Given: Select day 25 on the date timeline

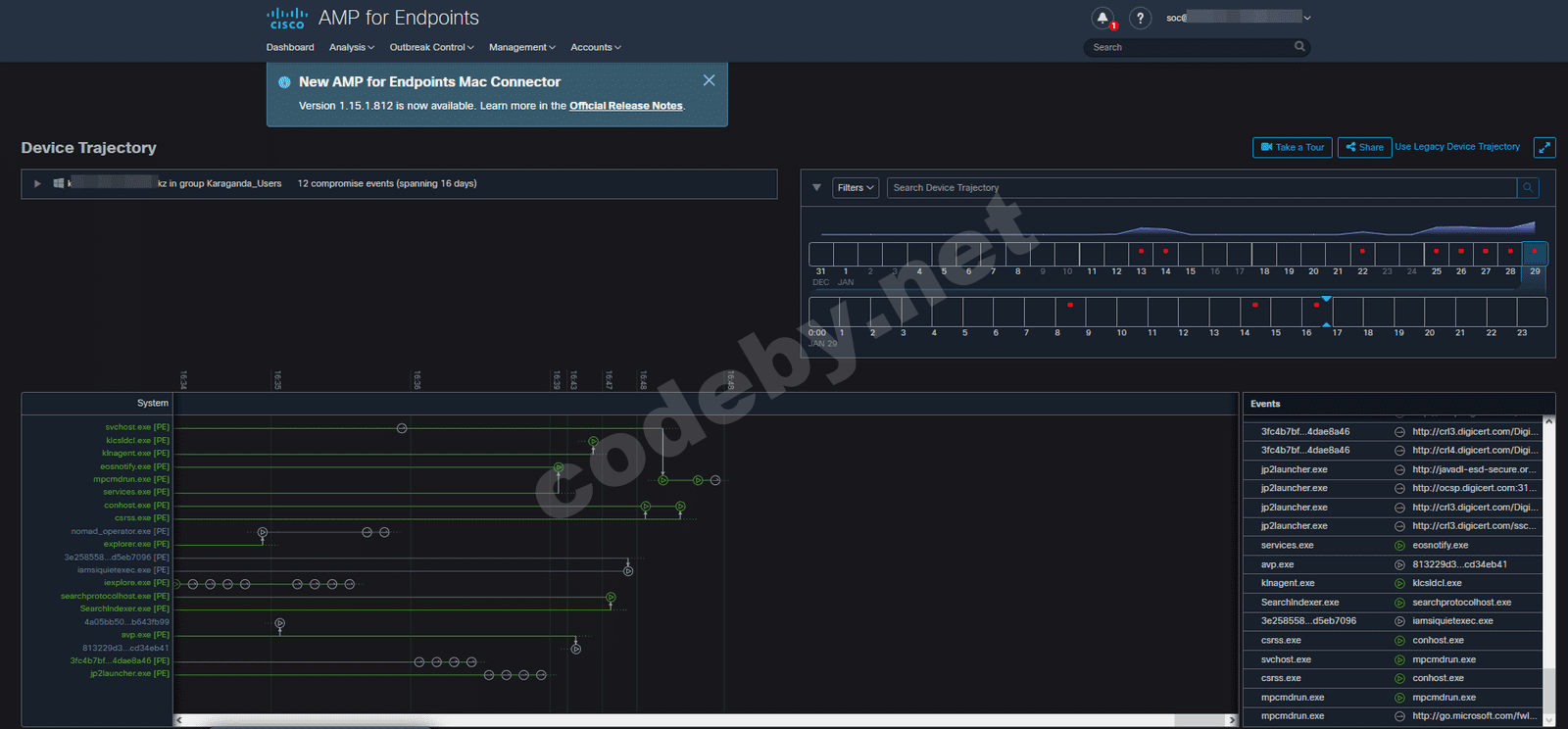Looking at the screenshot, I should [1436, 254].
